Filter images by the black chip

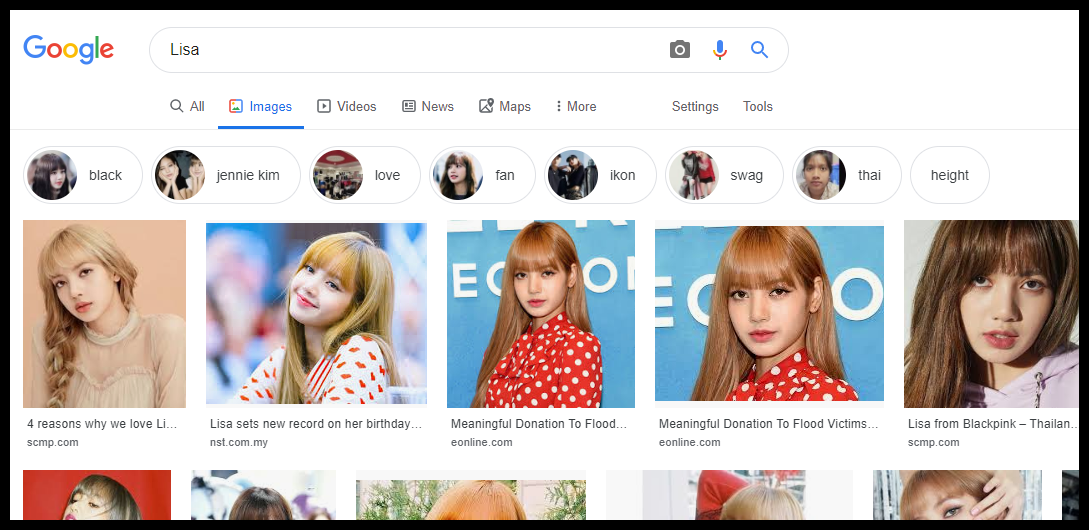coord(83,175)
